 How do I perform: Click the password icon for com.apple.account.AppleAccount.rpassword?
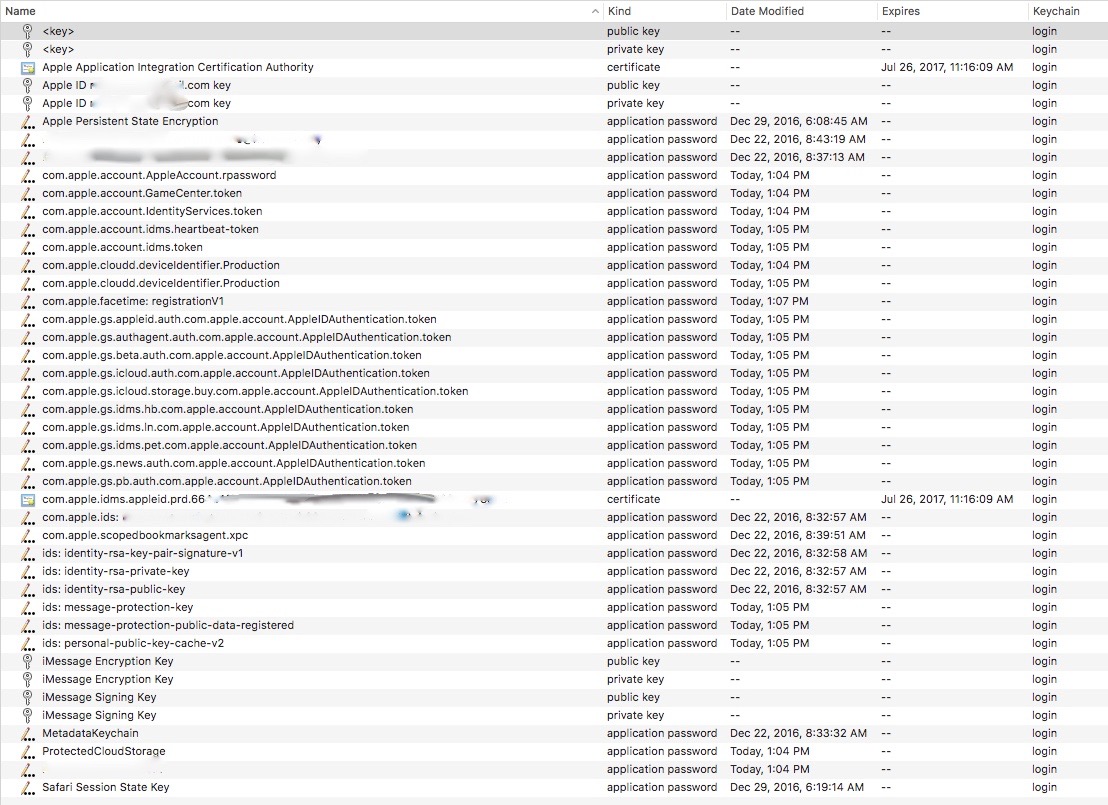pyautogui.click(x=28, y=175)
